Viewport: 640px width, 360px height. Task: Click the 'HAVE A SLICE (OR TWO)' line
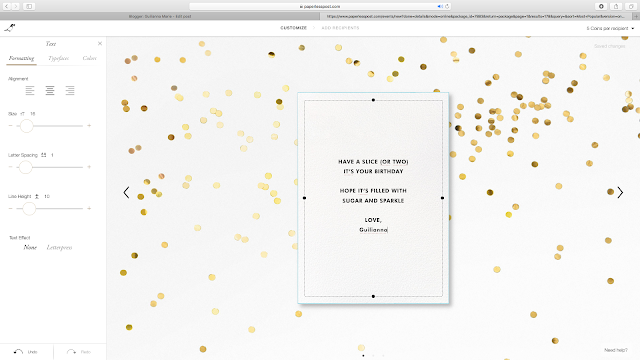coord(373,162)
